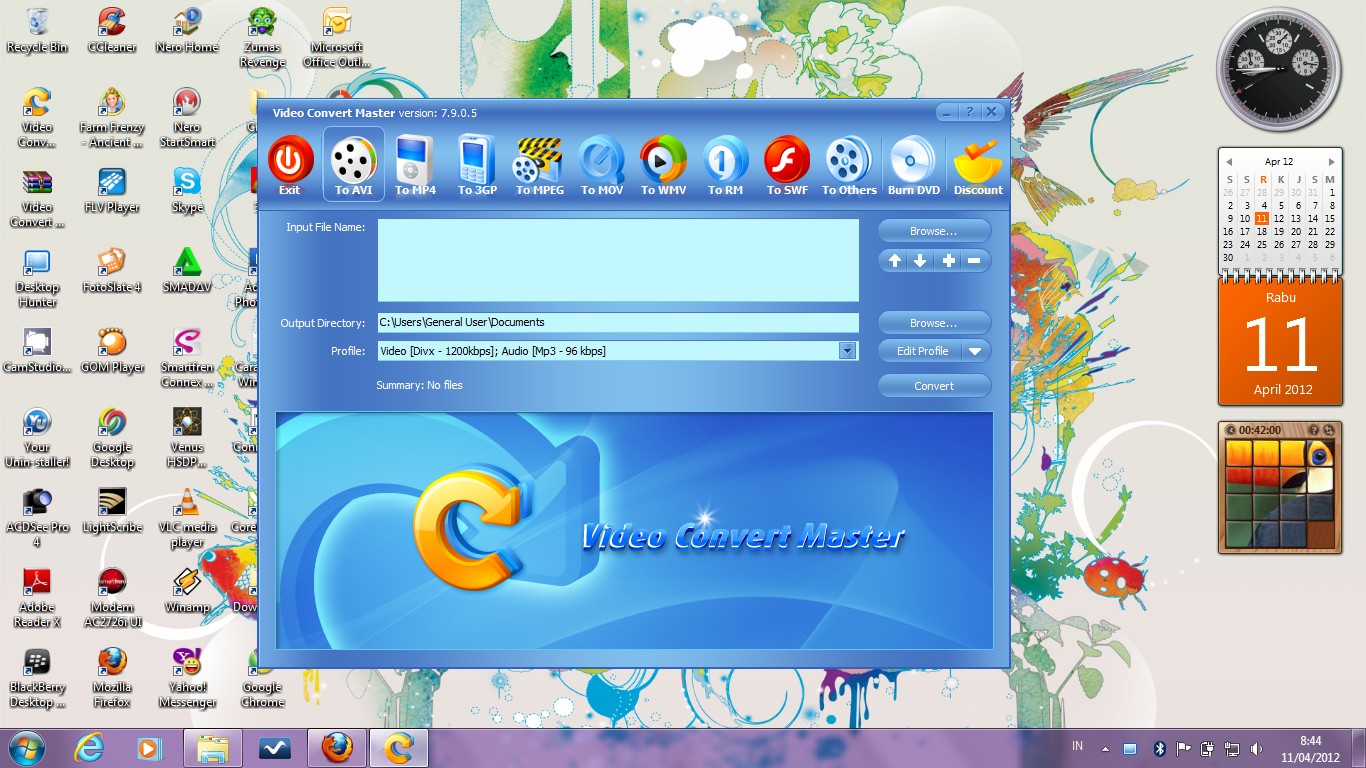
Task: Choose the To 3GP converter
Action: (476, 165)
